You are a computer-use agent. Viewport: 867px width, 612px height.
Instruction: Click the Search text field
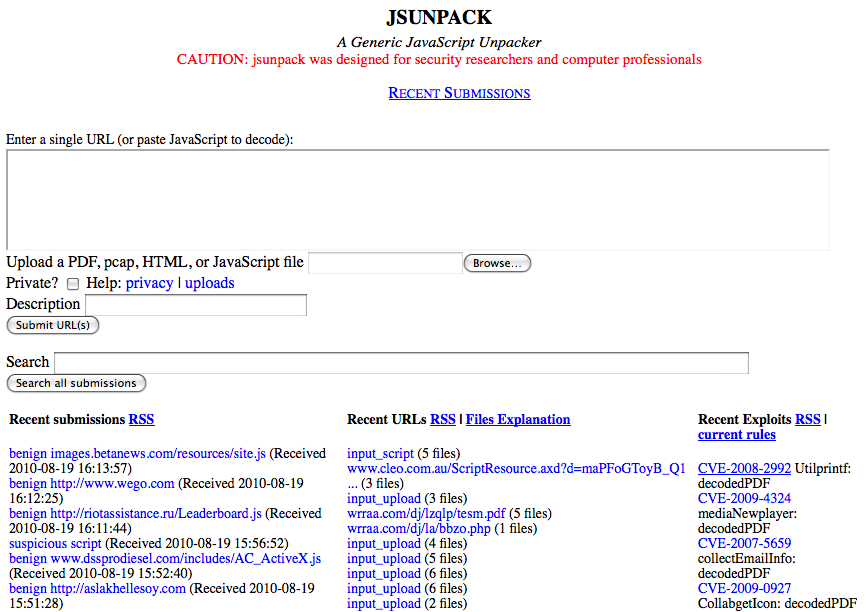pos(401,363)
